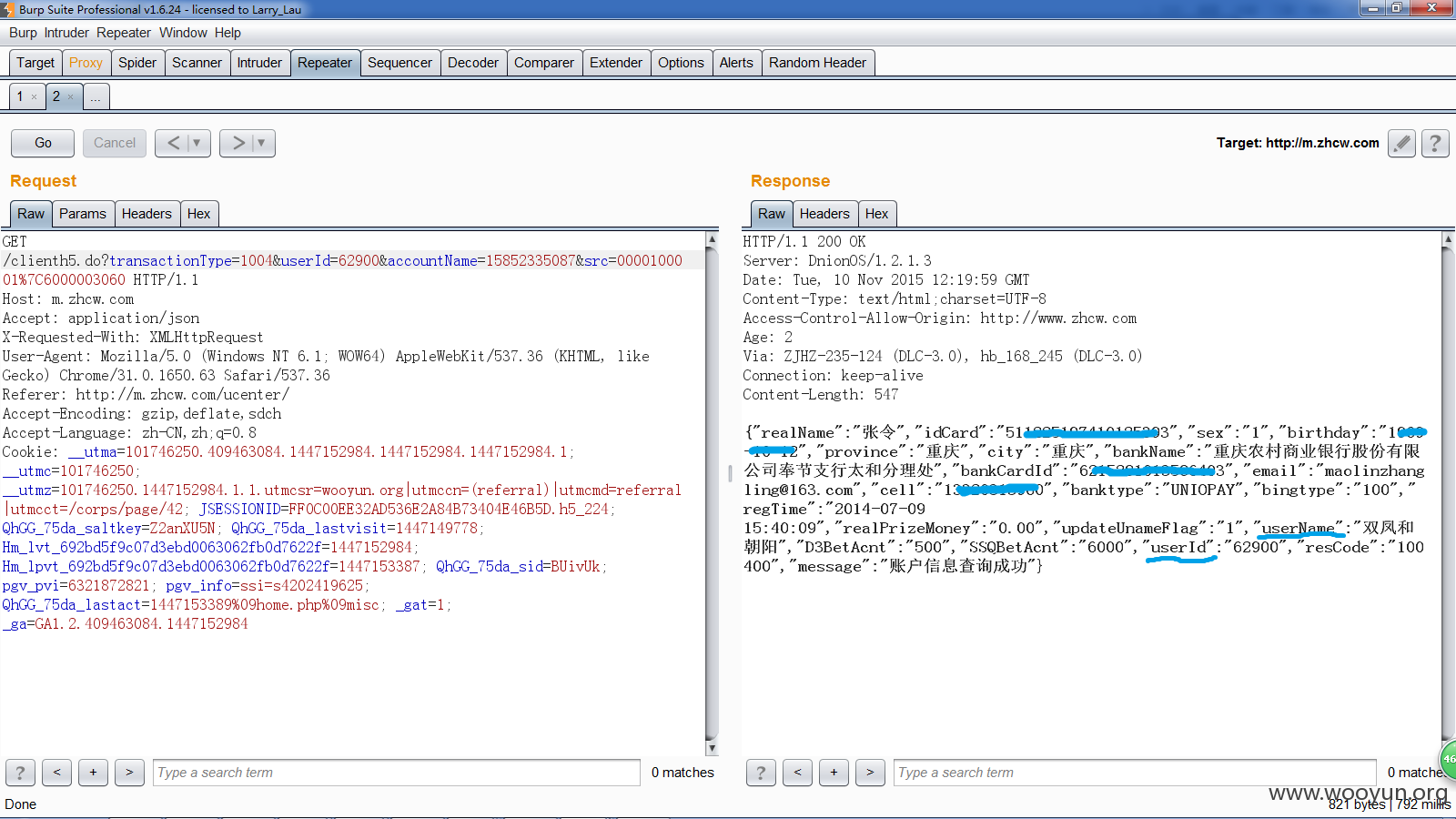Switch to the Comparer tab
Screen dimensions: 1456x819
[x=544, y=63]
